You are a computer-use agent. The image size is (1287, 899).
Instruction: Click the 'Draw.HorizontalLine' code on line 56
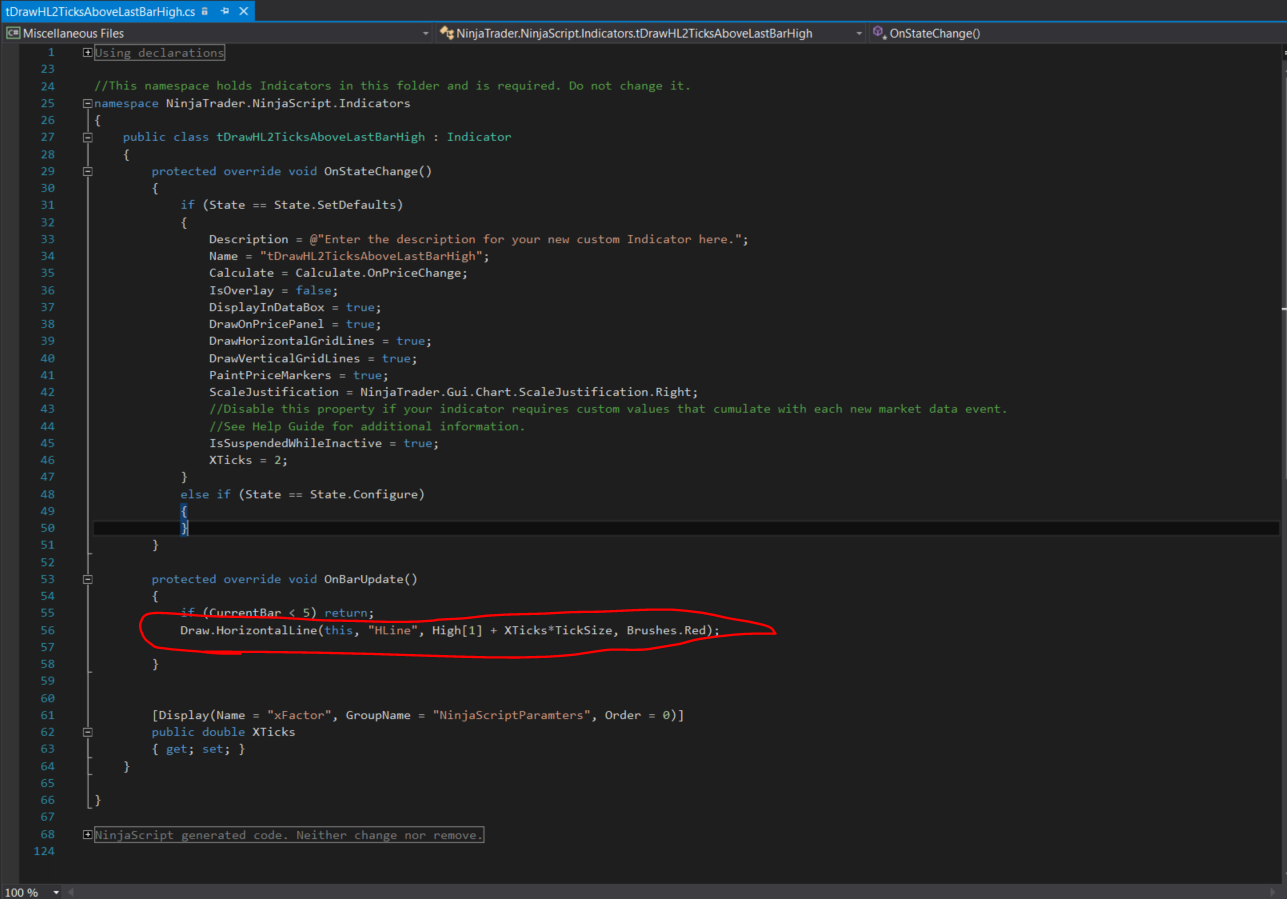coord(450,630)
